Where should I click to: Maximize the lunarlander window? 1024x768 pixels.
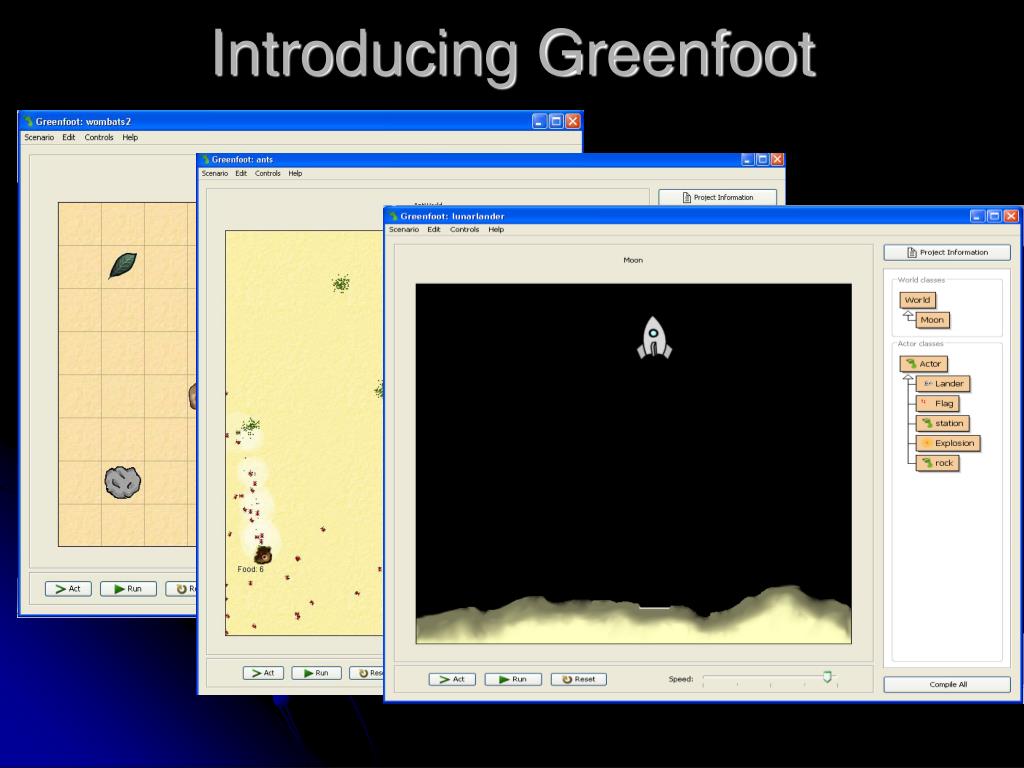coord(994,216)
